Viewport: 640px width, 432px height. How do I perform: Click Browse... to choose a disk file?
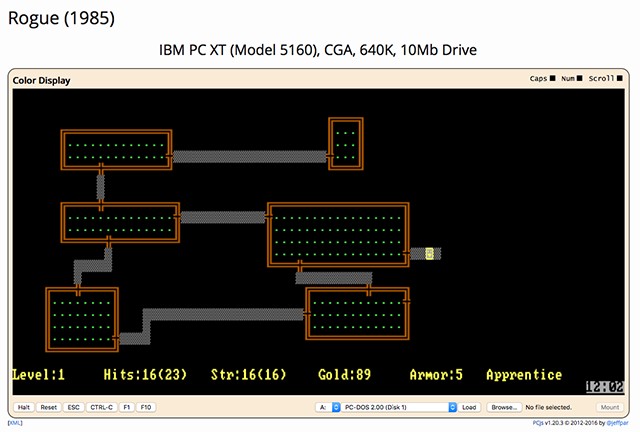(504, 408)
